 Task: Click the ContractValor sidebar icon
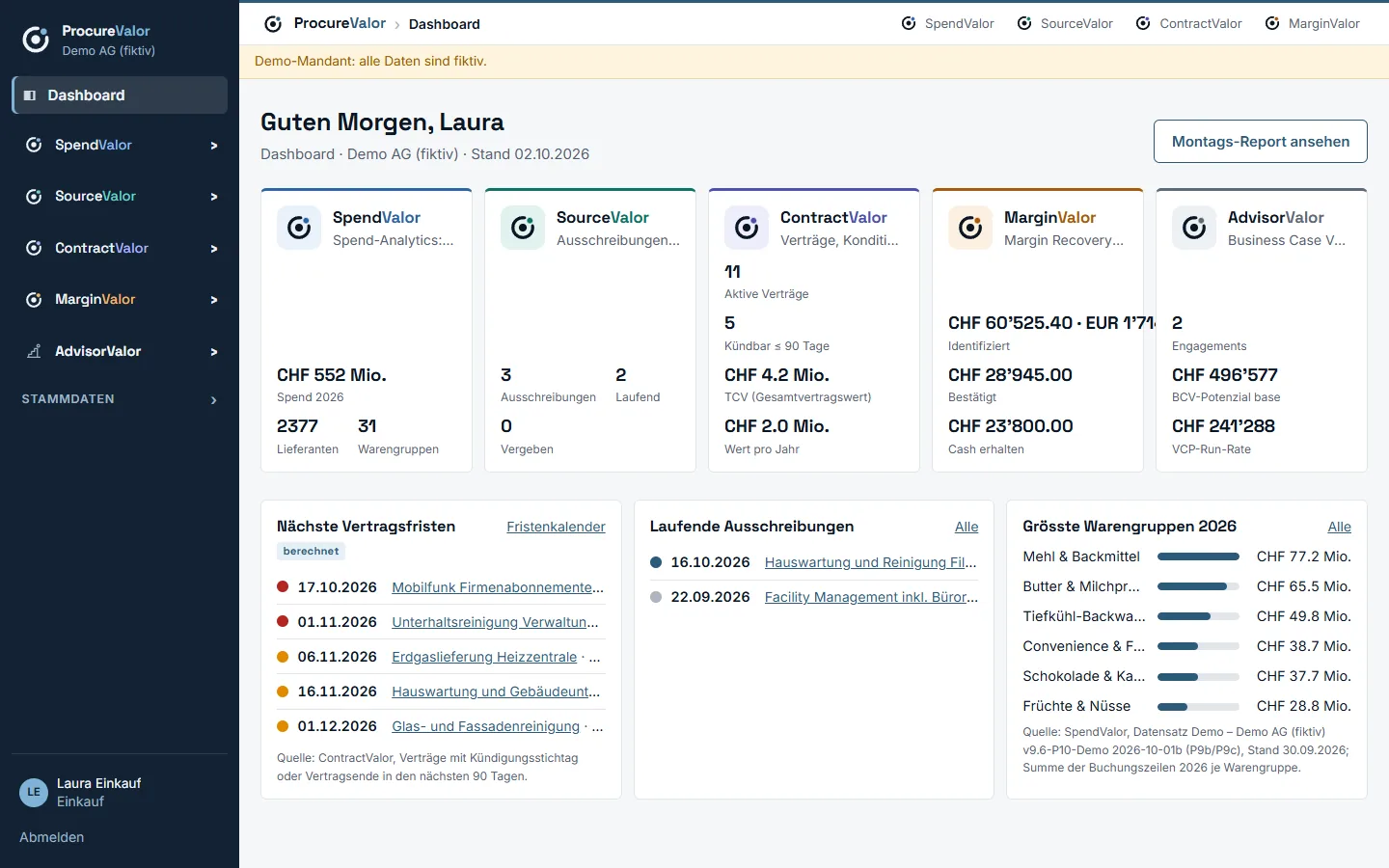click(34, 248)
